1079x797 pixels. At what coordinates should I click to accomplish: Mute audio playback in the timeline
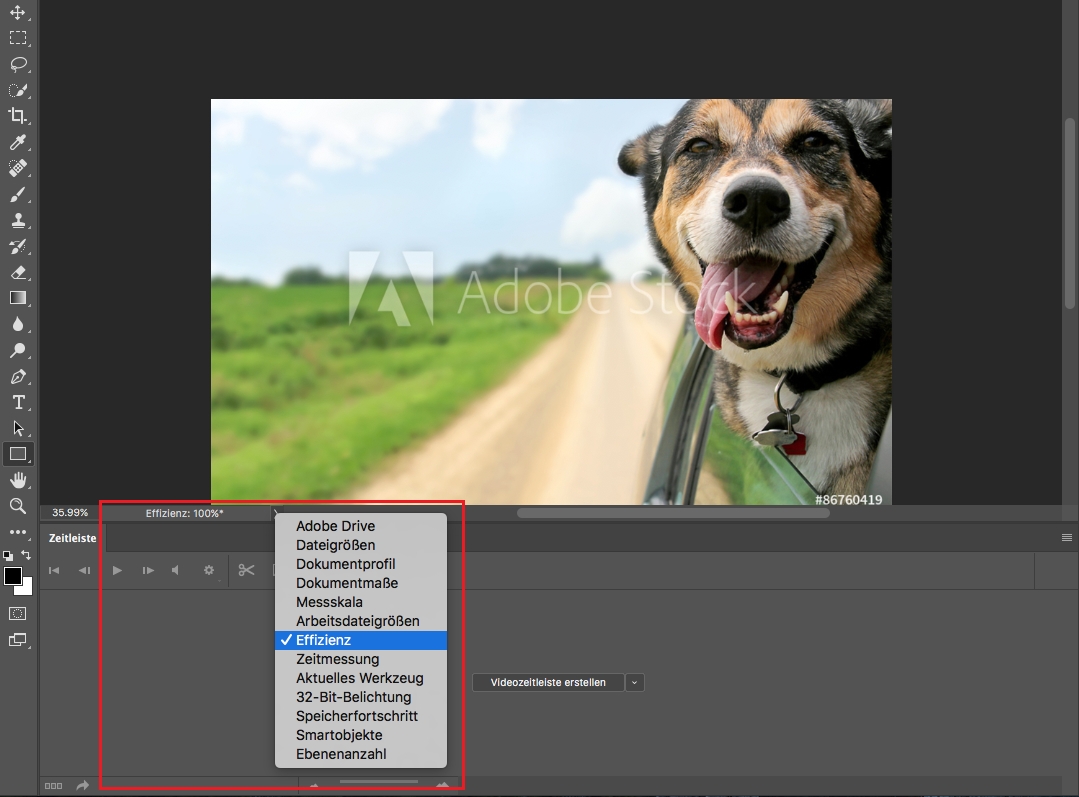(176, 570)
